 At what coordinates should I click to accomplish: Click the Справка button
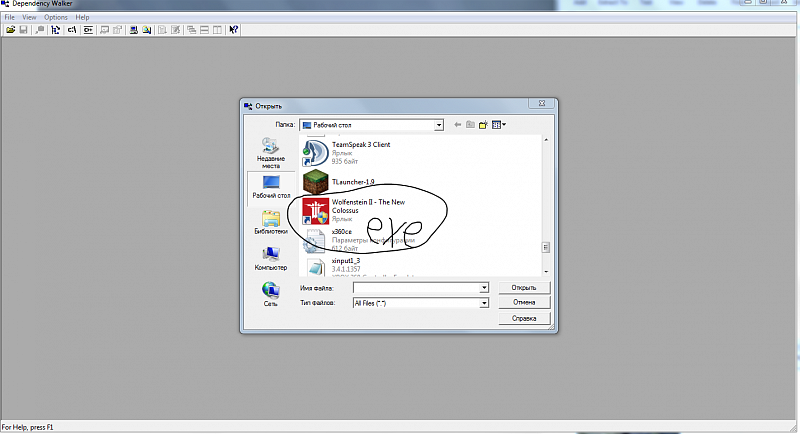pyautogui.click(x=524, y=318)
